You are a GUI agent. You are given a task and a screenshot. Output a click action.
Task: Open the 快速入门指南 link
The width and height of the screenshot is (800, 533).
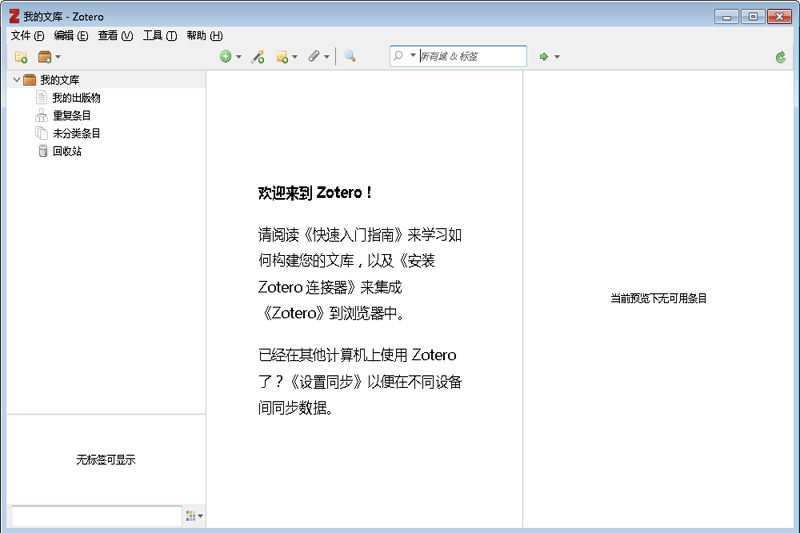pos(353,235)
